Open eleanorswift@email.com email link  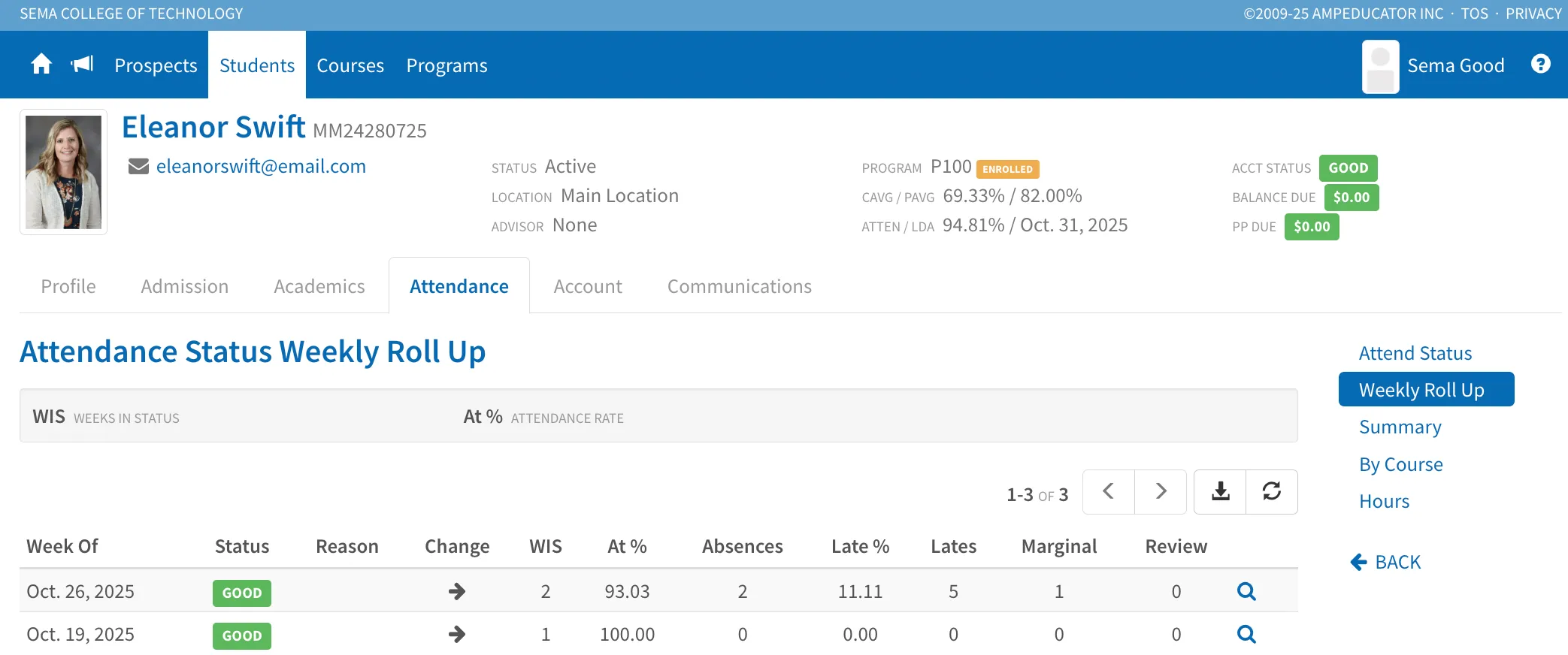click(x=261, y=166)
